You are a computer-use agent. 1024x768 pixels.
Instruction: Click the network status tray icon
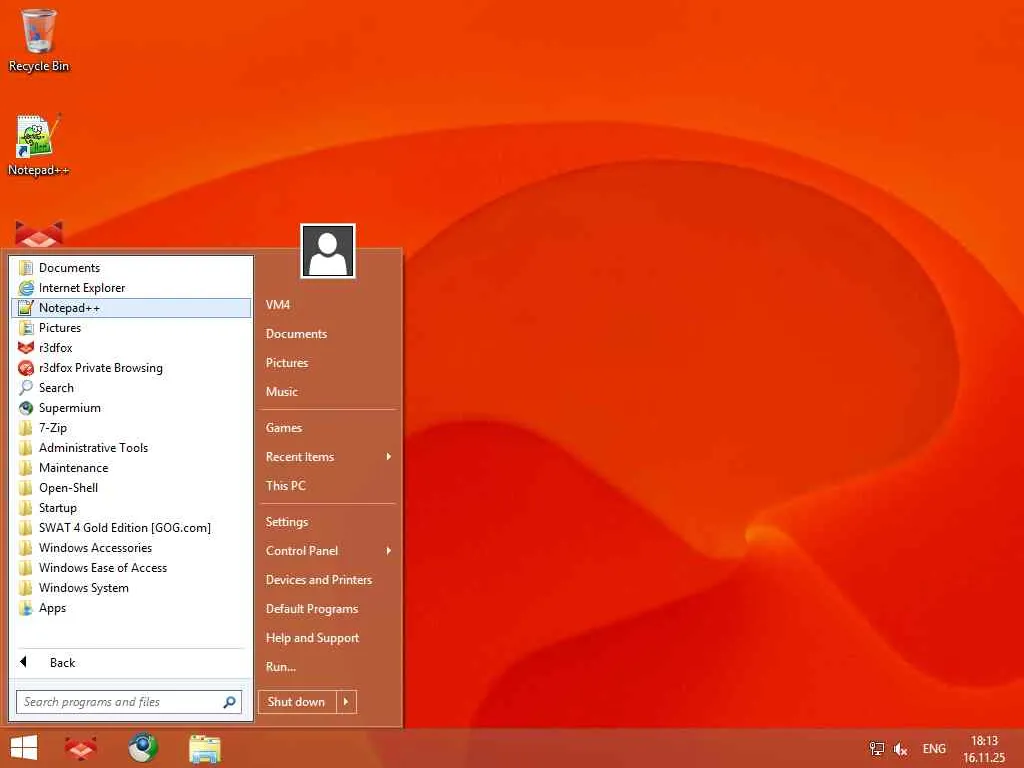click(876, 749)
